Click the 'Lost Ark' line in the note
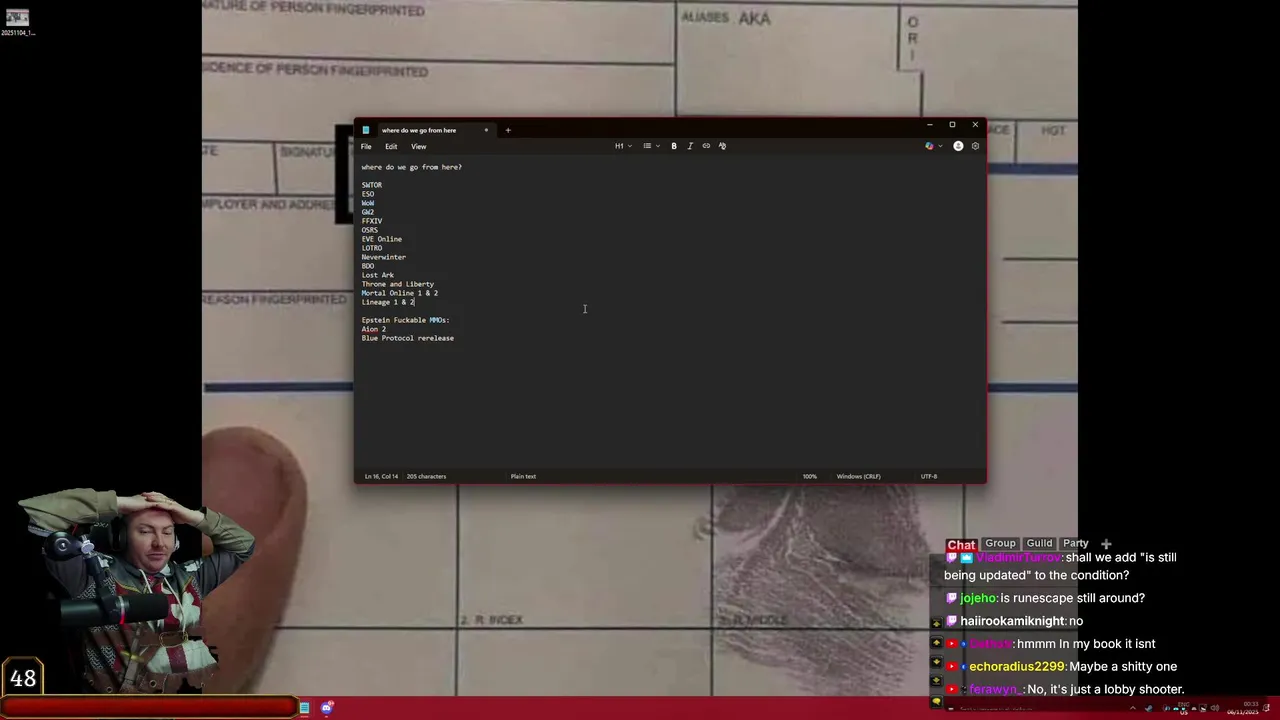1280x720 pixels. tap(378, 275)
